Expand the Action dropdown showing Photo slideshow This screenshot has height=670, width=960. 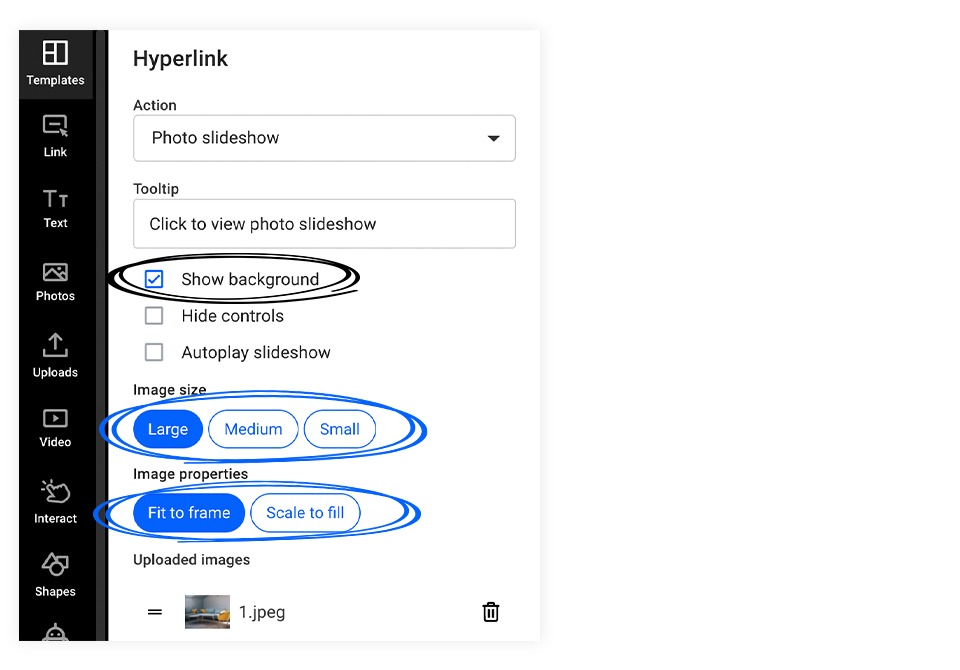click(x=324, y=138)
